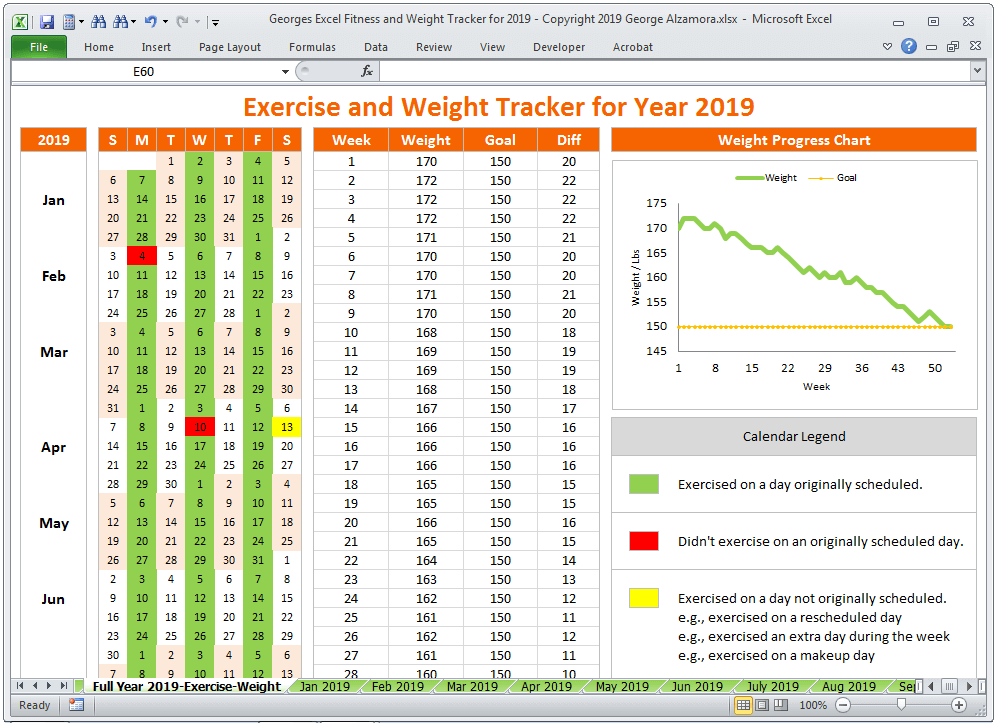Click the calculator icon in Quick Access Toolbar
This screenshot has height=726, width=997.
(69, 21)
